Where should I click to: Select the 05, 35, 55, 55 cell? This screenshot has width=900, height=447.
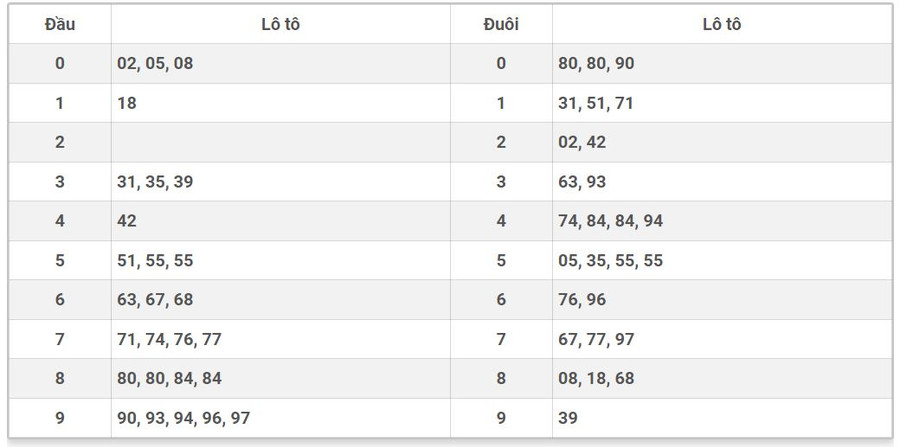(x=610, y=261)
